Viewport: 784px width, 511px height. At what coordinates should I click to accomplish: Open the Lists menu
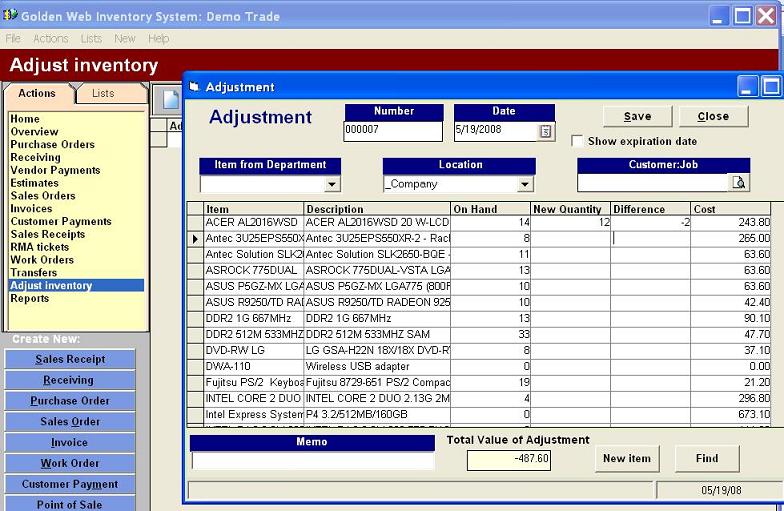click(x=91, y=38)
